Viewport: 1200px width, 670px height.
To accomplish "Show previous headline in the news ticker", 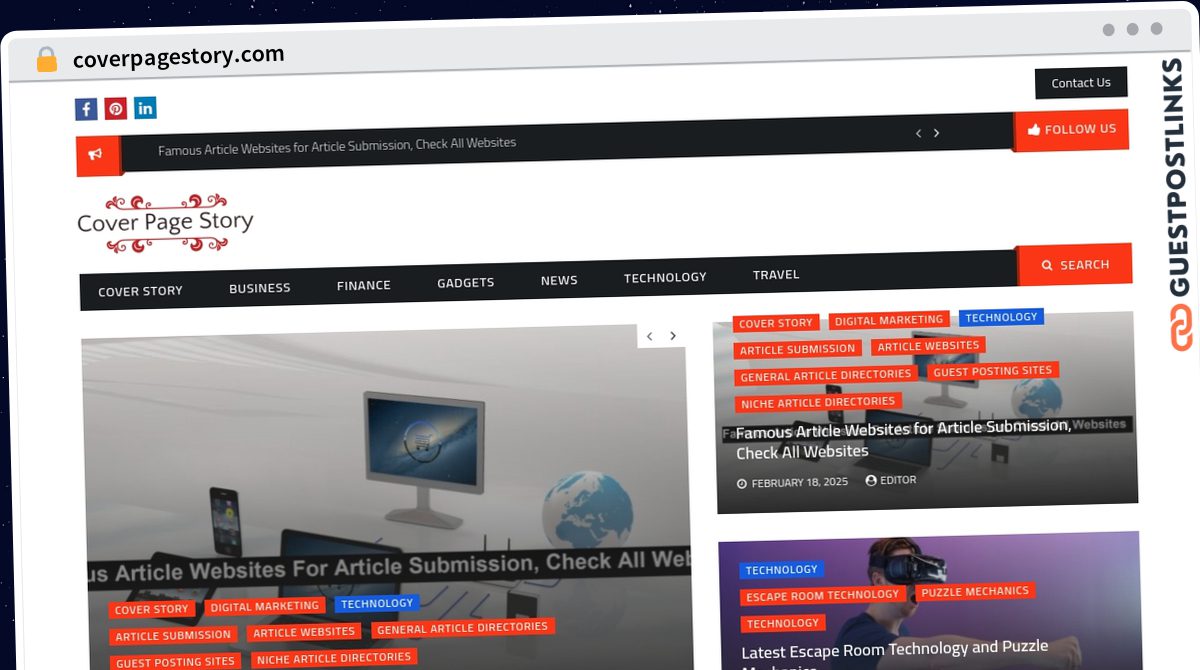I will pyautogui.click(x=918, y=133).
